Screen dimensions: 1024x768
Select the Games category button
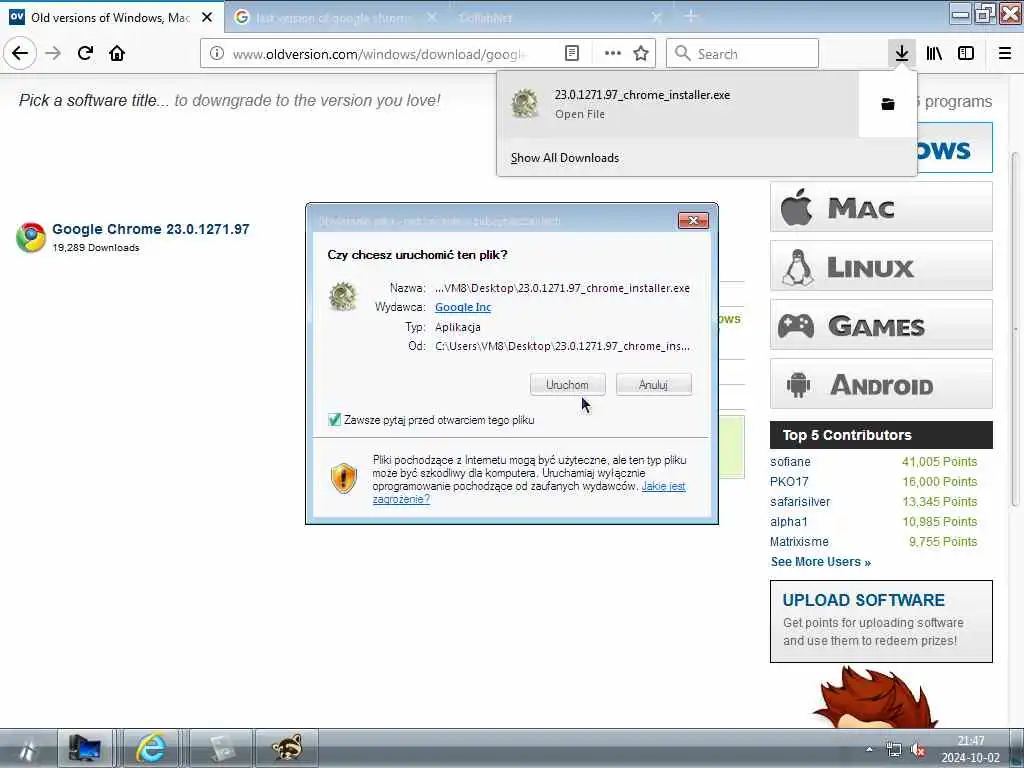tap(881, 325)
